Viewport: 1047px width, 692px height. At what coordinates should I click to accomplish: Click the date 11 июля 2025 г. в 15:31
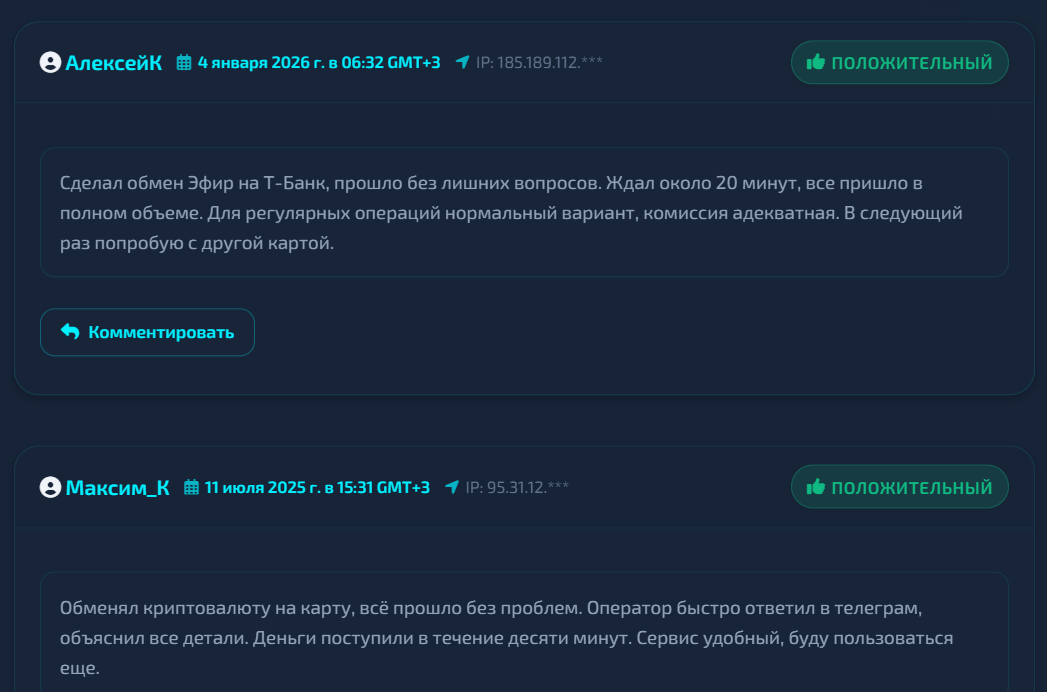[317, 488]
